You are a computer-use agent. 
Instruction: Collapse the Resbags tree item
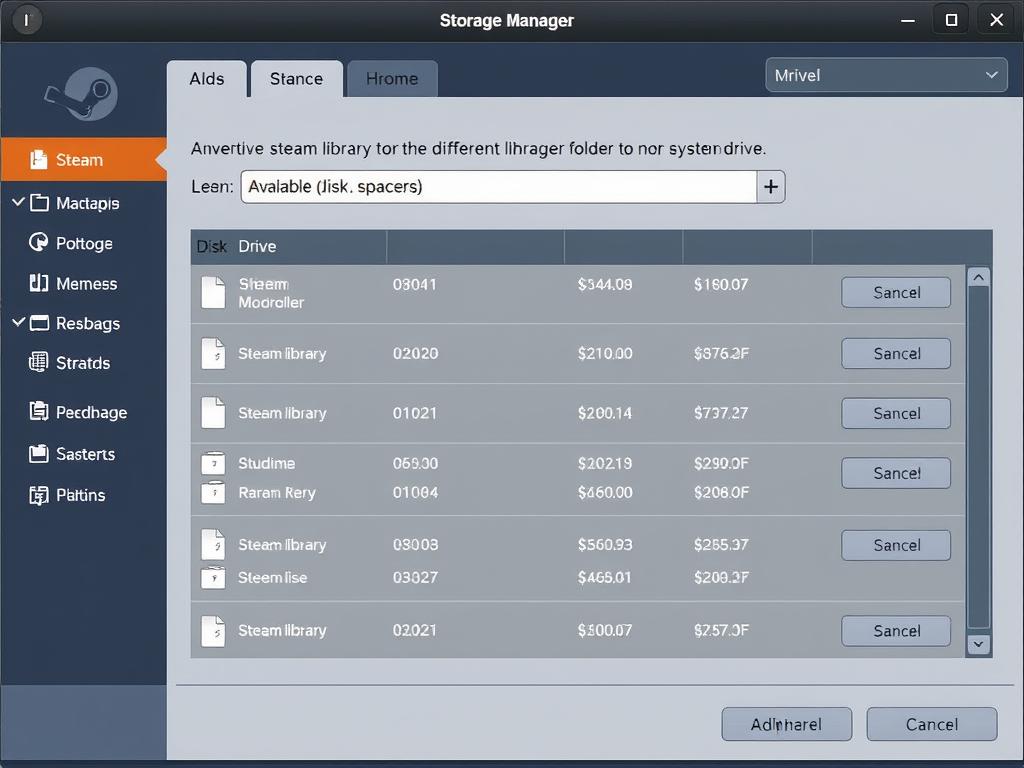18,322
